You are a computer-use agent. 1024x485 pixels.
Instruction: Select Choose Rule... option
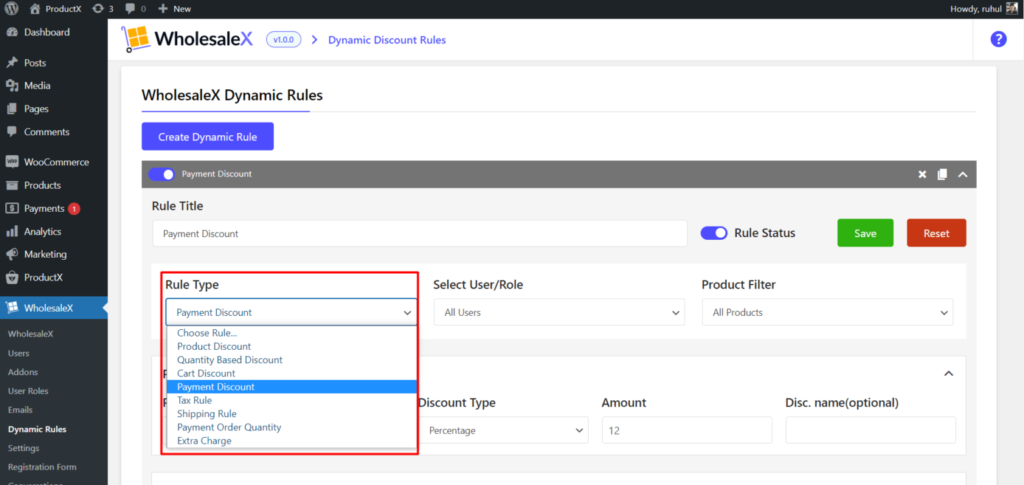(x=292, y=333)
